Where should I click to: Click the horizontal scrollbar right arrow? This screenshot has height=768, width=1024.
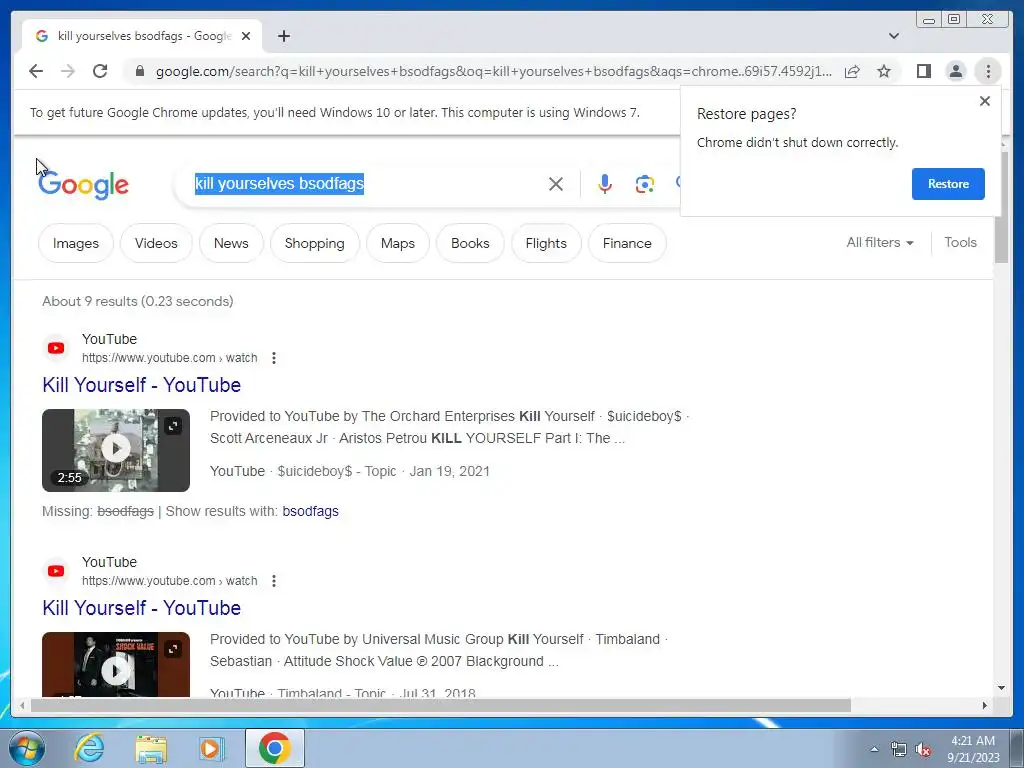[x=985, y=705]
